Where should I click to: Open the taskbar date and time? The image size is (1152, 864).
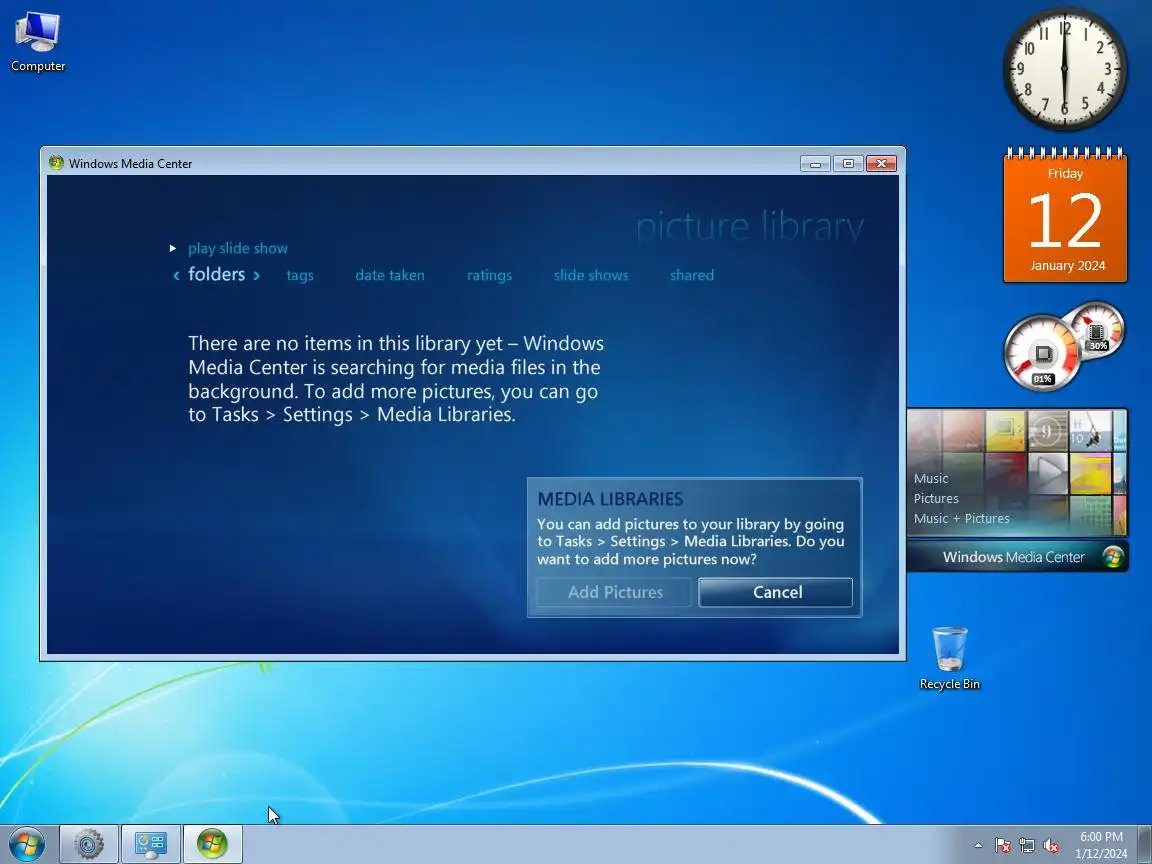1101,845
